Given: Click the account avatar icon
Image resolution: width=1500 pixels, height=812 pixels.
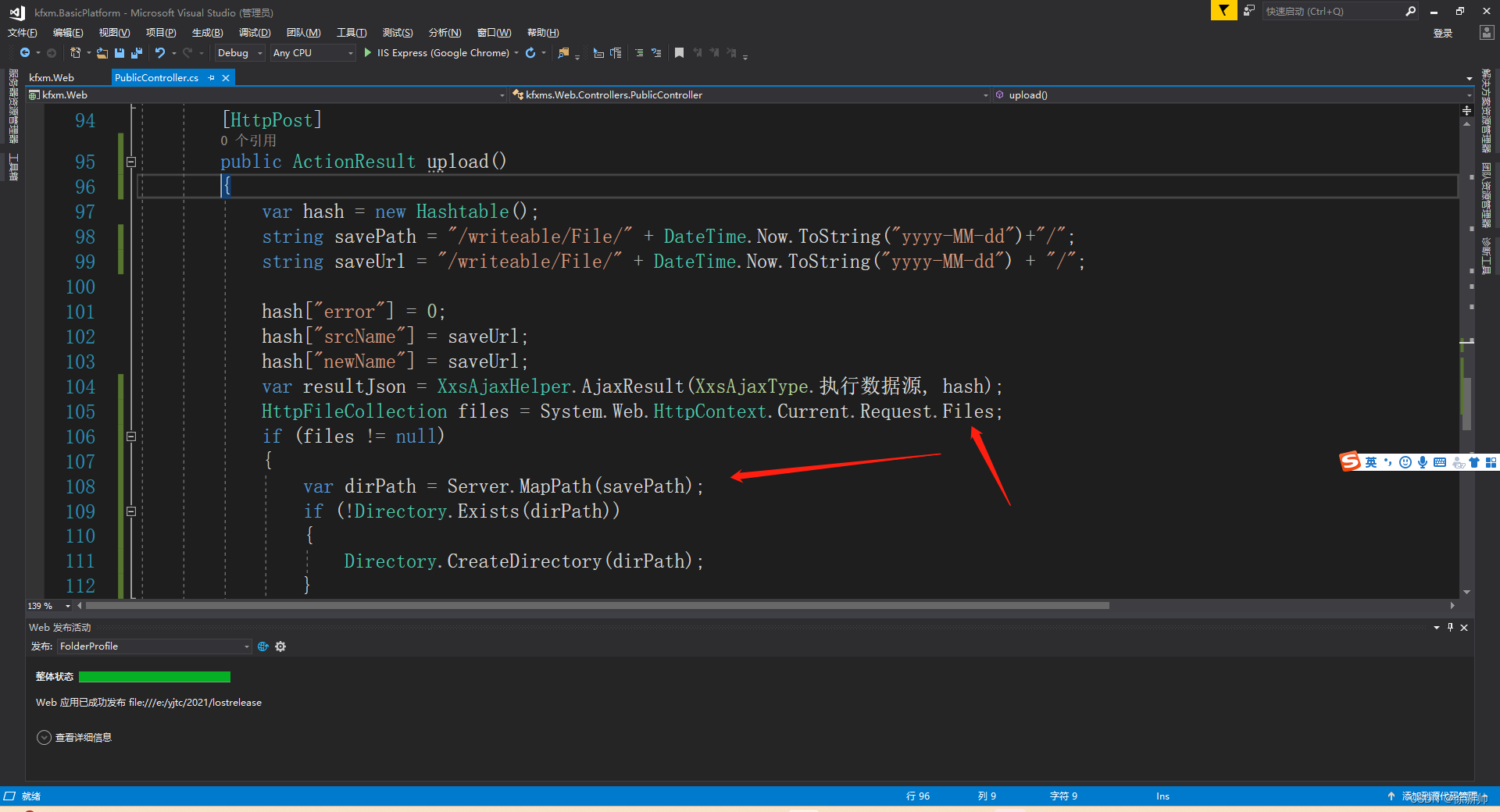Looking at the screenshot, I should pyautogui.click(x=1486, y=32).
